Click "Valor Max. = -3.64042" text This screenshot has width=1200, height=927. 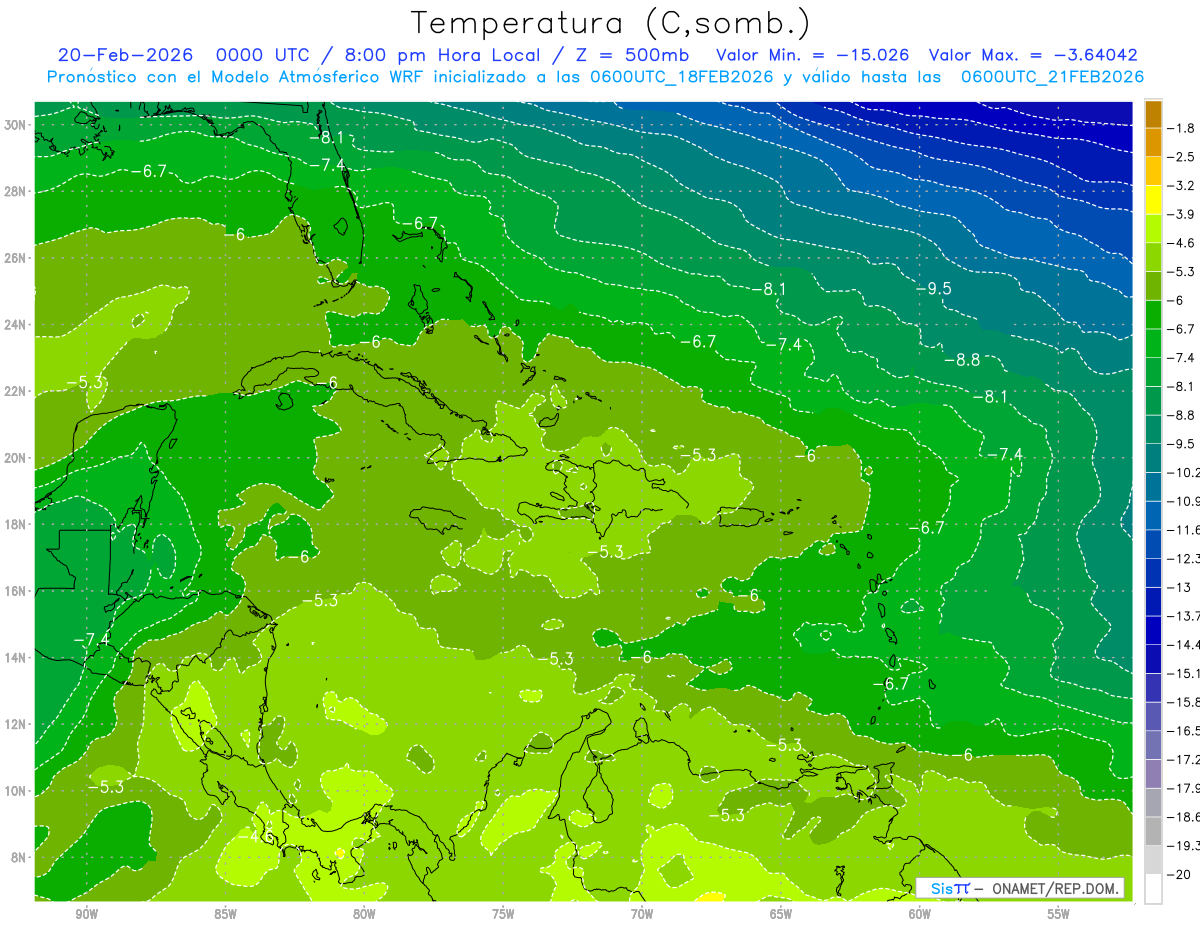1033,55
